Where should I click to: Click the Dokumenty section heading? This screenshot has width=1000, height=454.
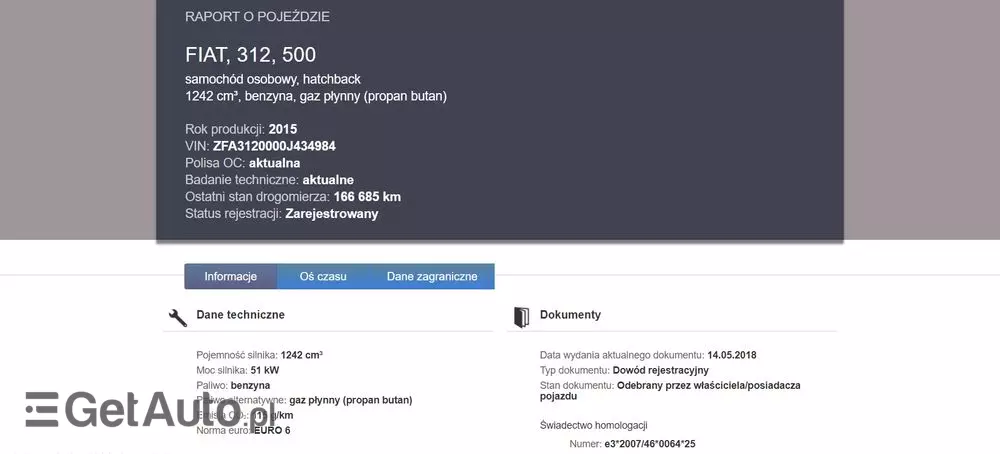click(570, 315)
